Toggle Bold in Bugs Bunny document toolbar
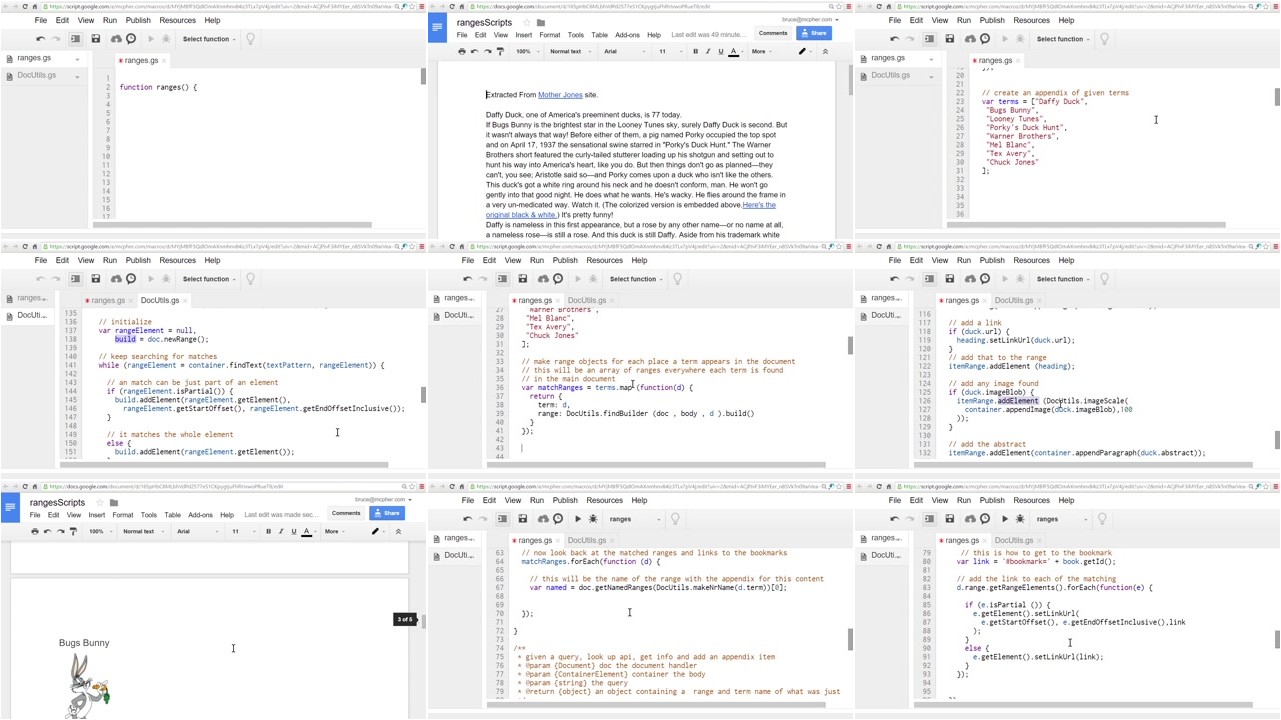This screenshot has height=720, width=1281. point(268,531)
